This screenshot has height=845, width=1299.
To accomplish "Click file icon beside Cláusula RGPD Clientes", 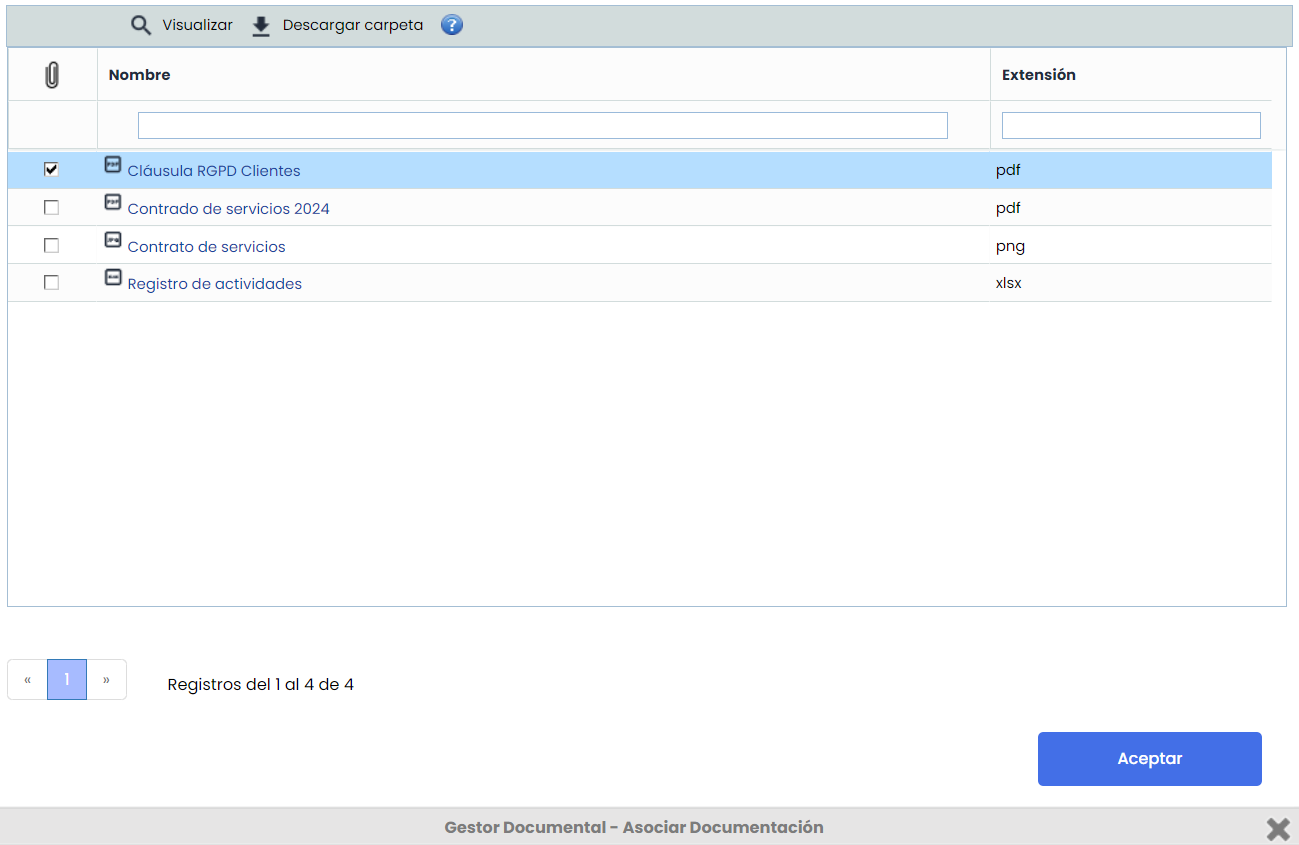I will [113, 165].
